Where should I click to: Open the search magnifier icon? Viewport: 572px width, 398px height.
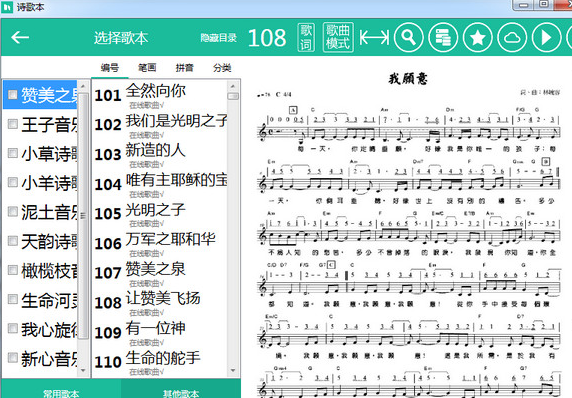[x=409, y=37]
